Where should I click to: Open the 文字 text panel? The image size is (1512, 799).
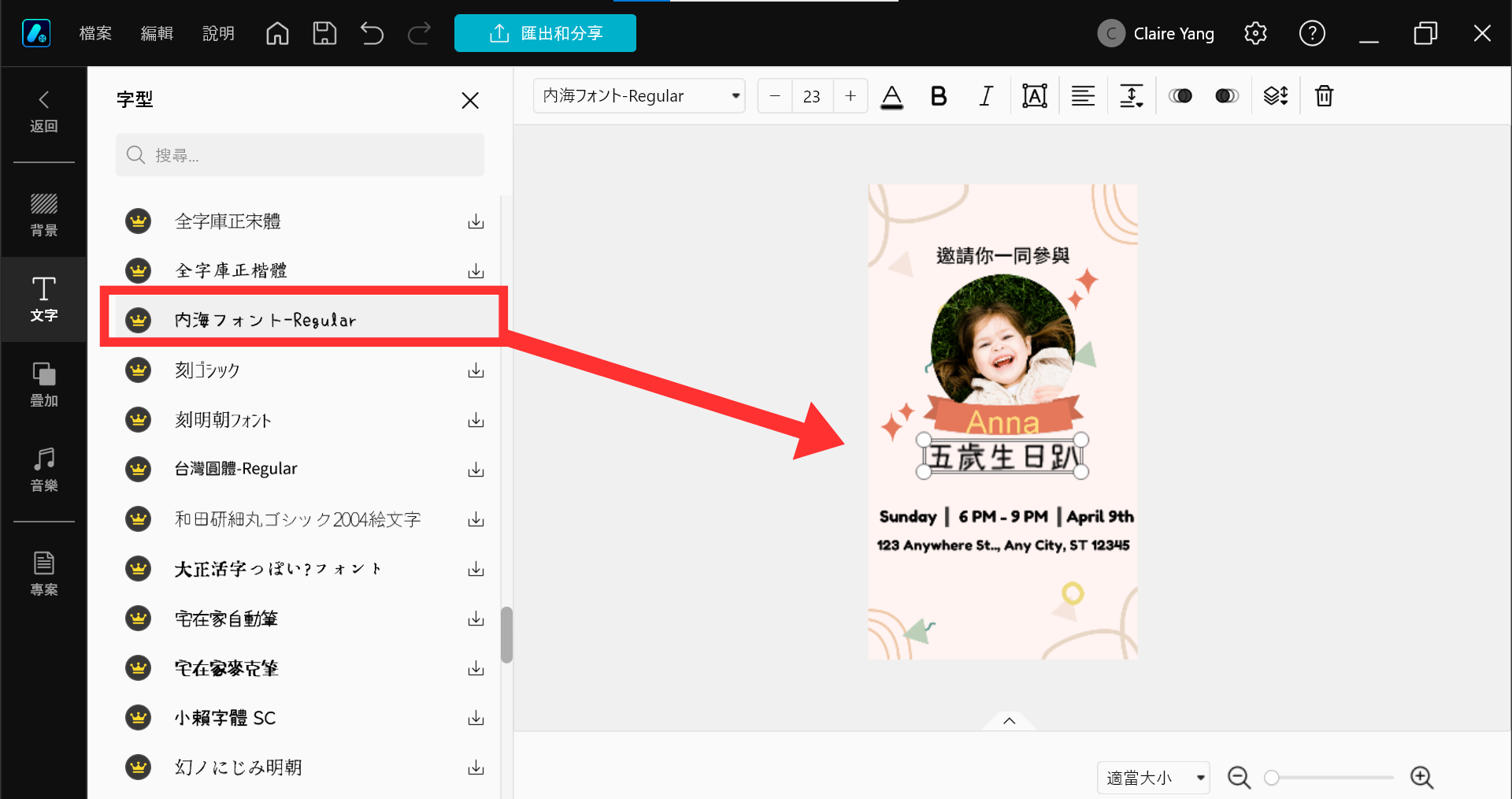click(x=44, y=299)
